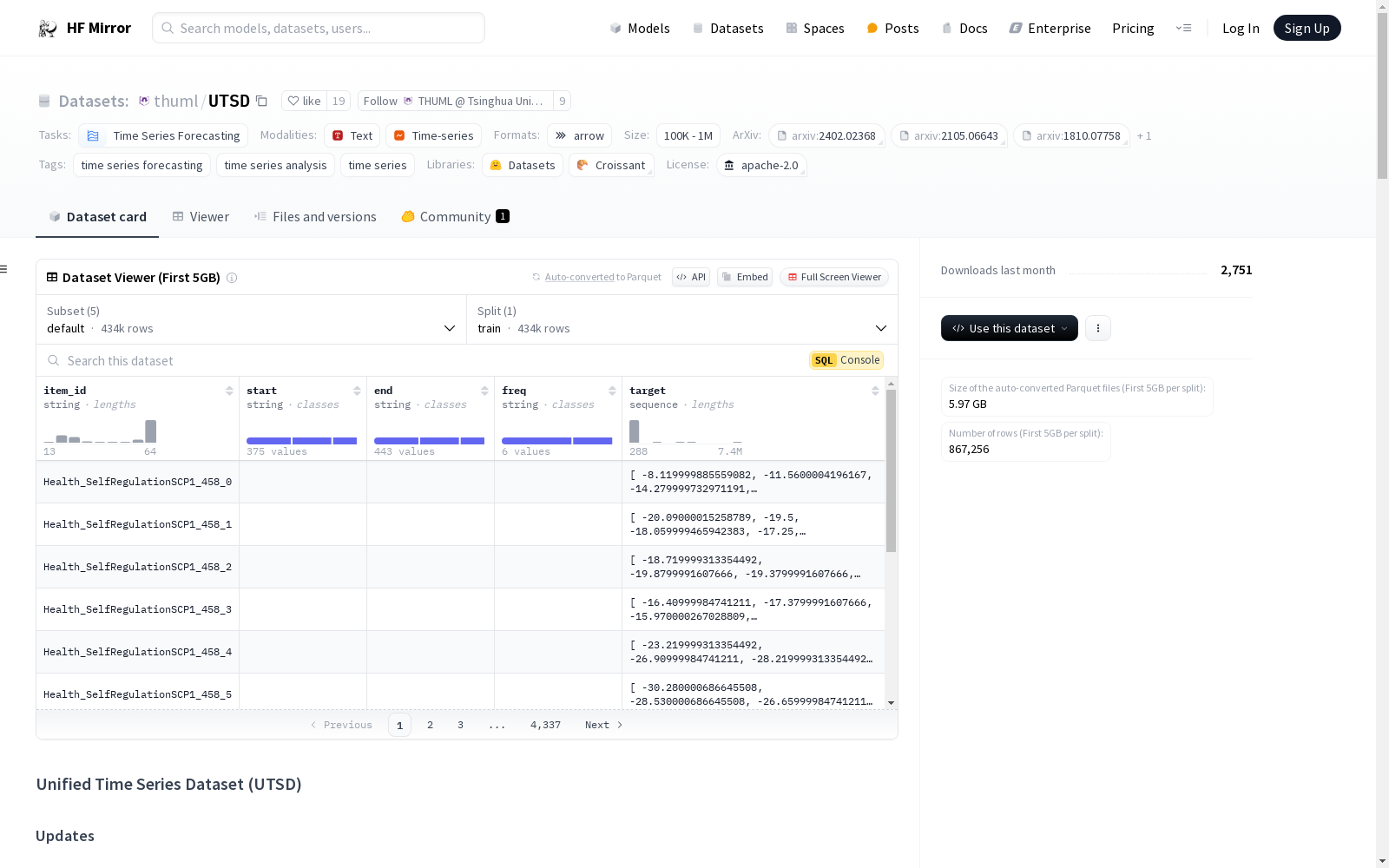The width and height of the screenshot is (1389, 868).
Task: Select the Time Series Forecasting task tag
Action: pos(163,135)
